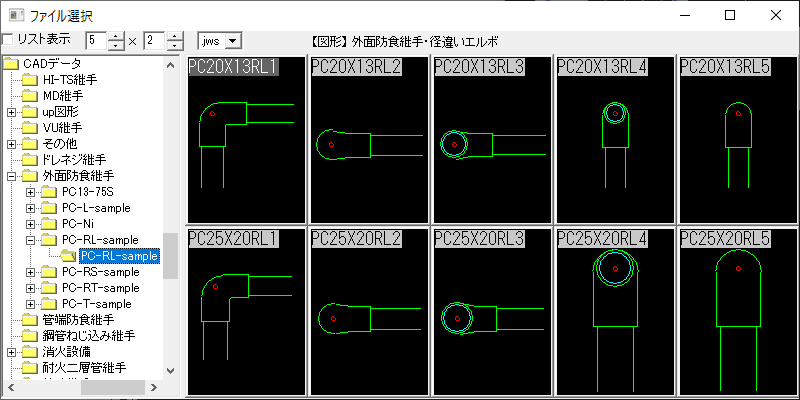Open the PC-RT-sample folder in tree
The image size is (800, 400).
click(x=100, y=288)
